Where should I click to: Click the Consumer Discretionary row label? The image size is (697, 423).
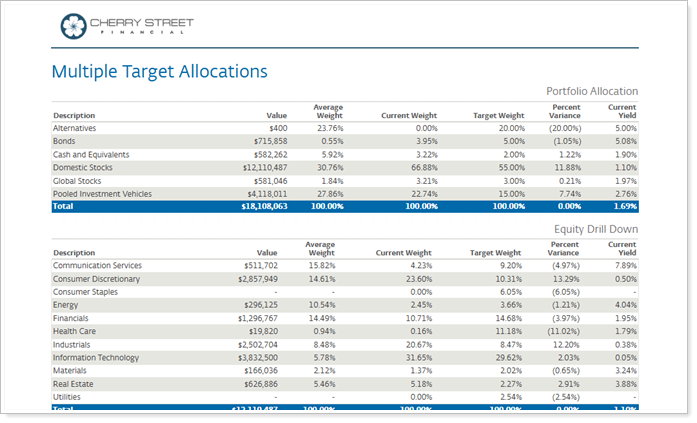point(97,279)
